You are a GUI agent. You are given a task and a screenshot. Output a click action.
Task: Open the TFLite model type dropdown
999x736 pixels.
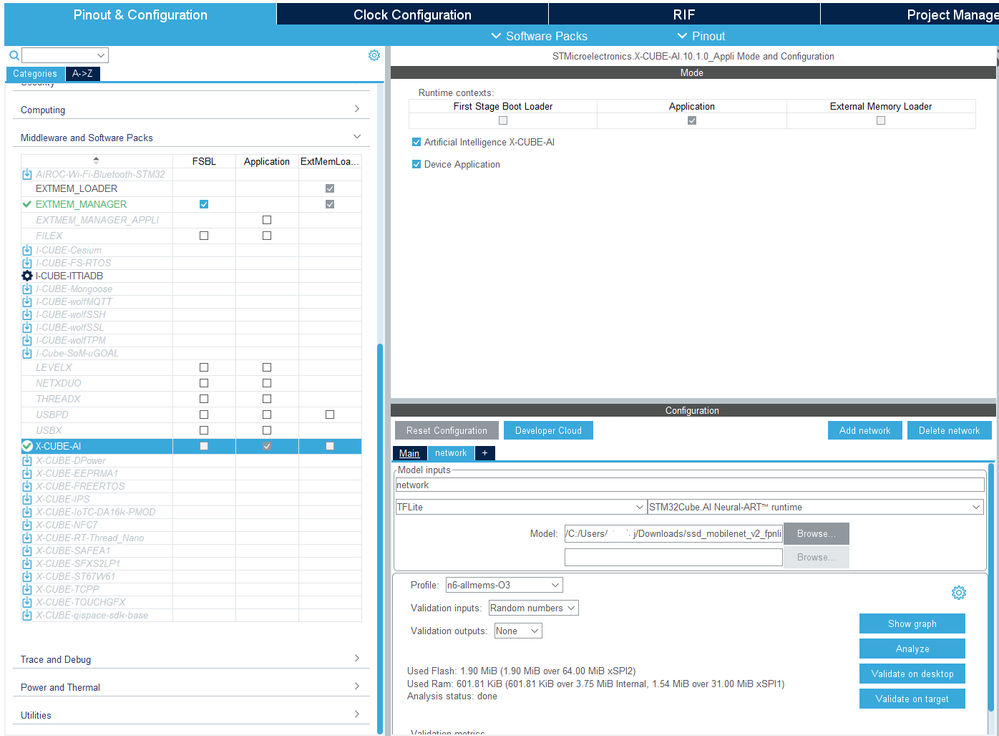pos(520,507)
